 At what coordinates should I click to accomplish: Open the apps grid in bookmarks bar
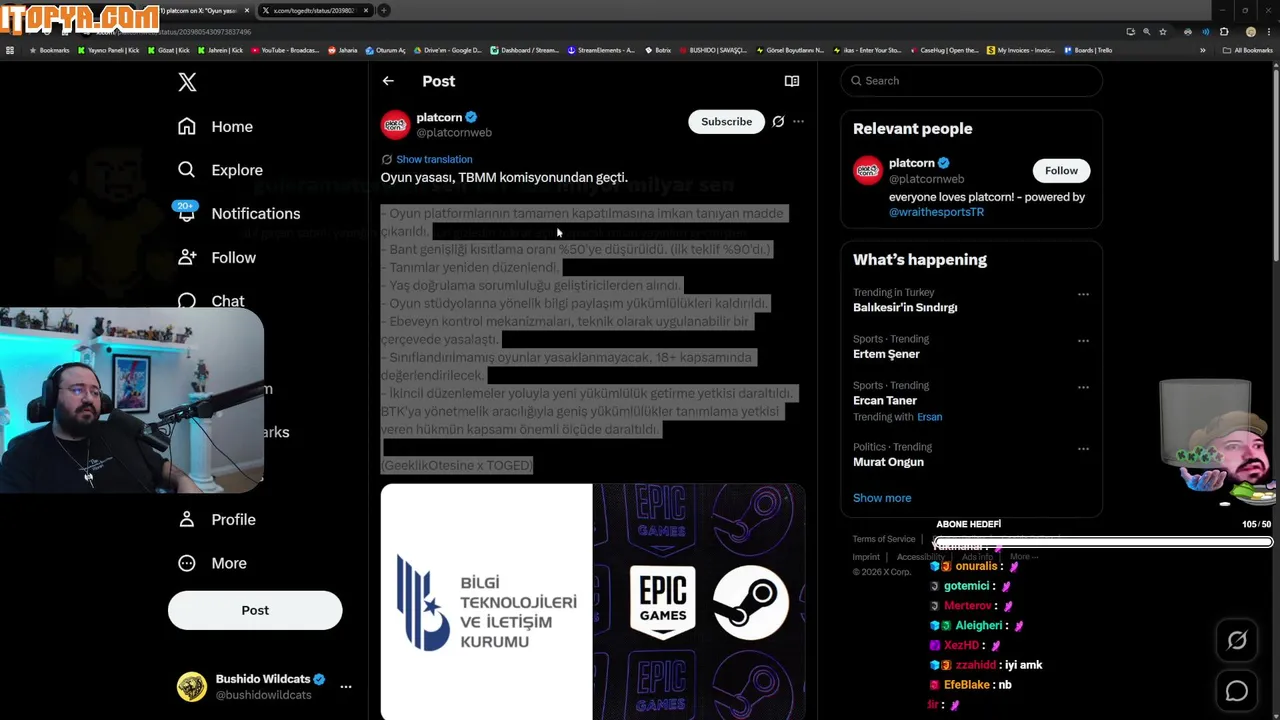point(10,50)
